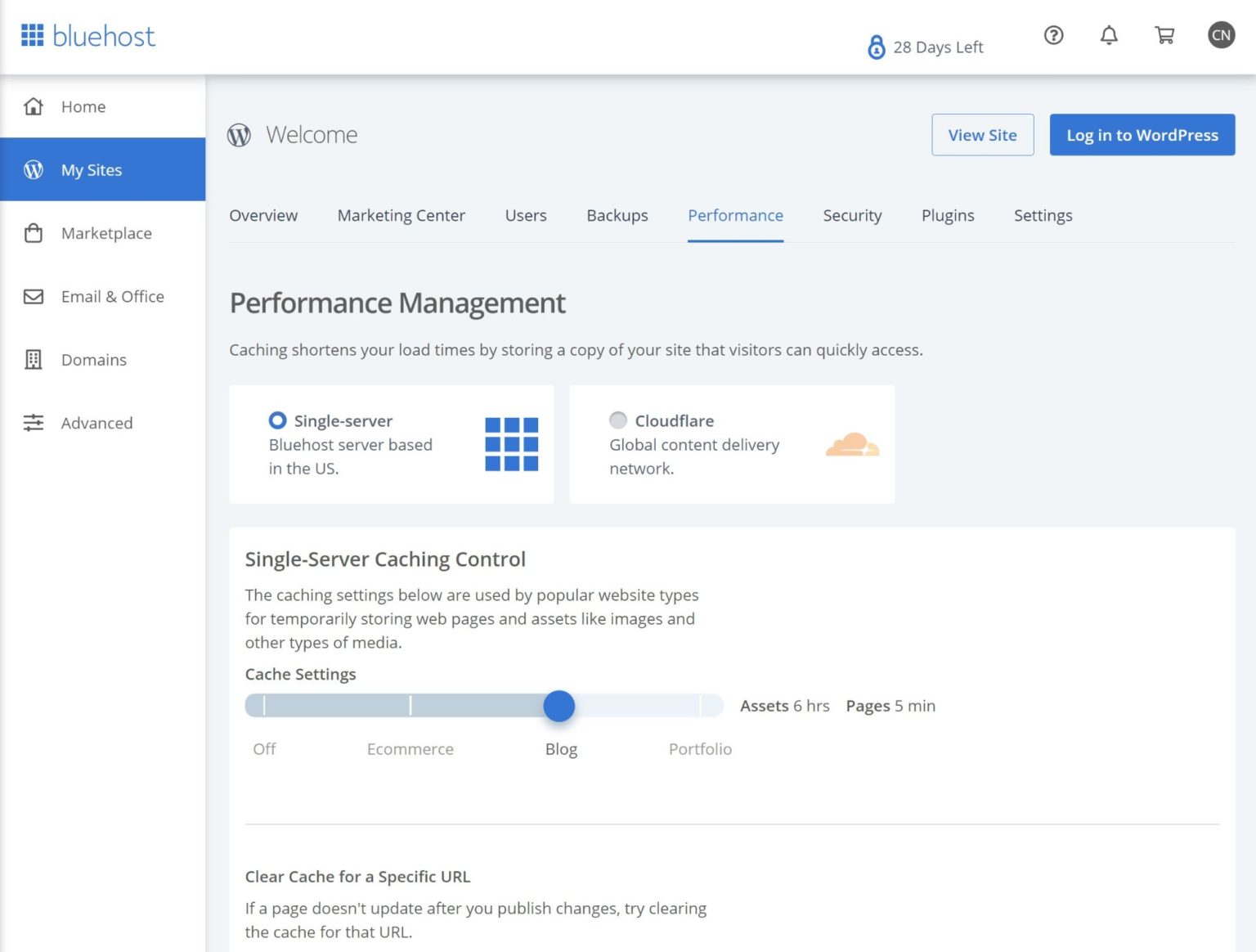This screenshot has width=1256, height=952.
Task: Open the Bluehost home logo
Action: tap(87, 35)
